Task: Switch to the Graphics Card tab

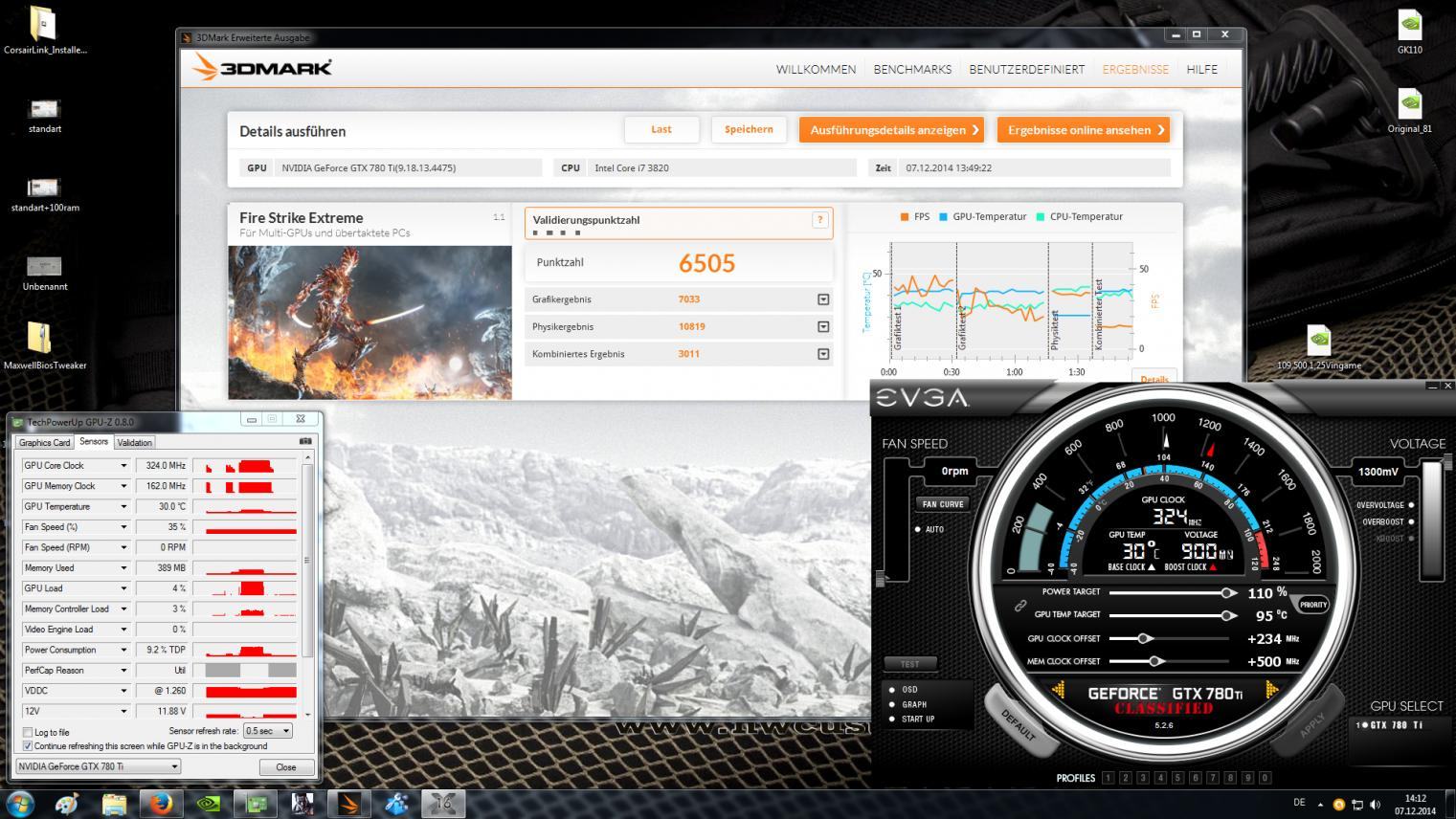Action: coord(44,442)
